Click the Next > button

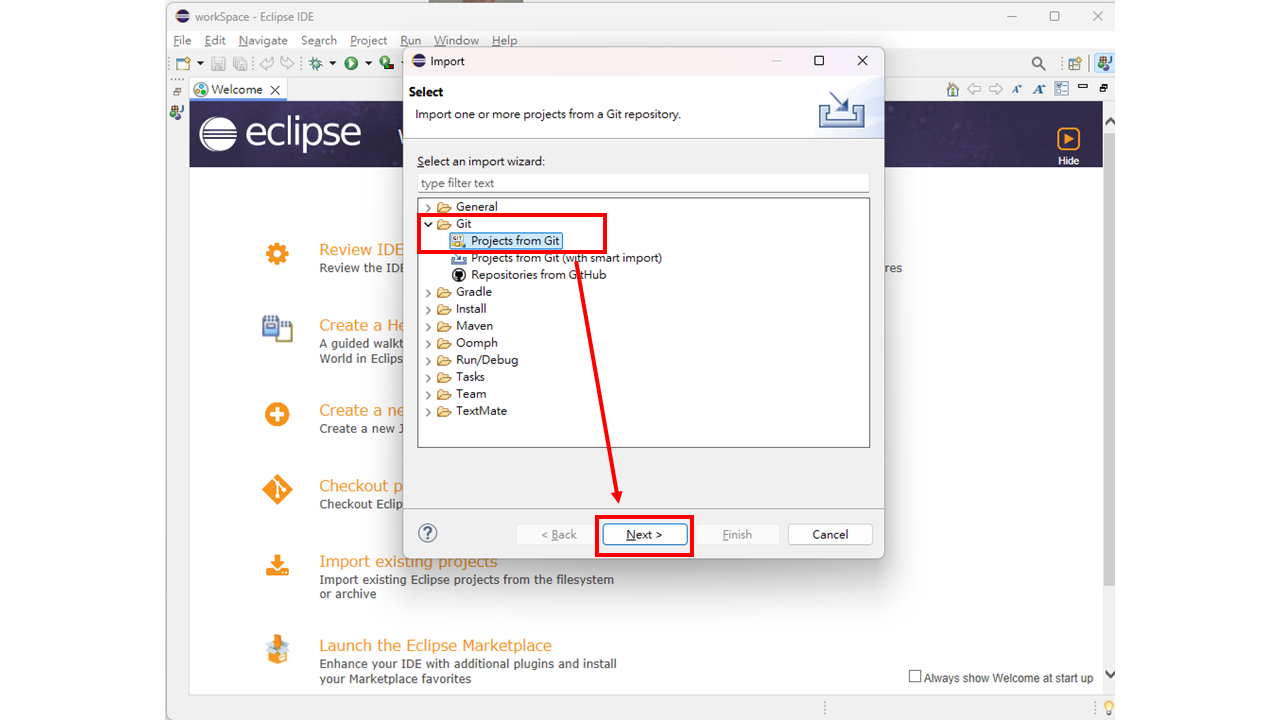pyautogui.click(x=645, y=534)
